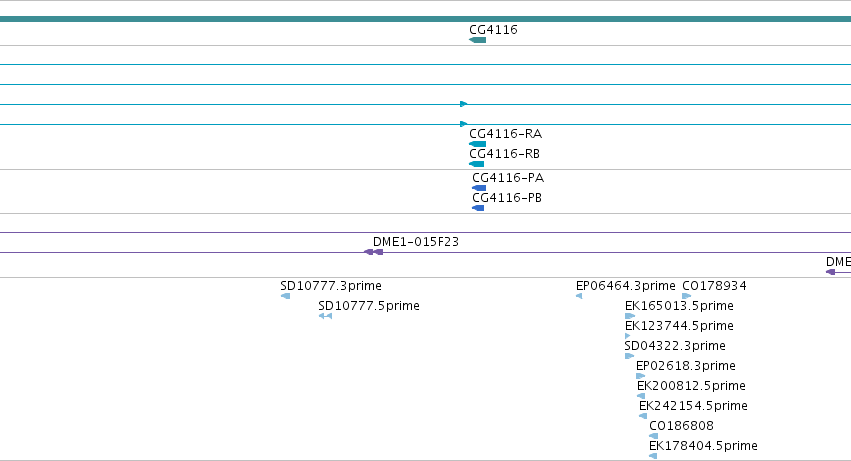Click the EK200812.5prime label

(691, 386)
